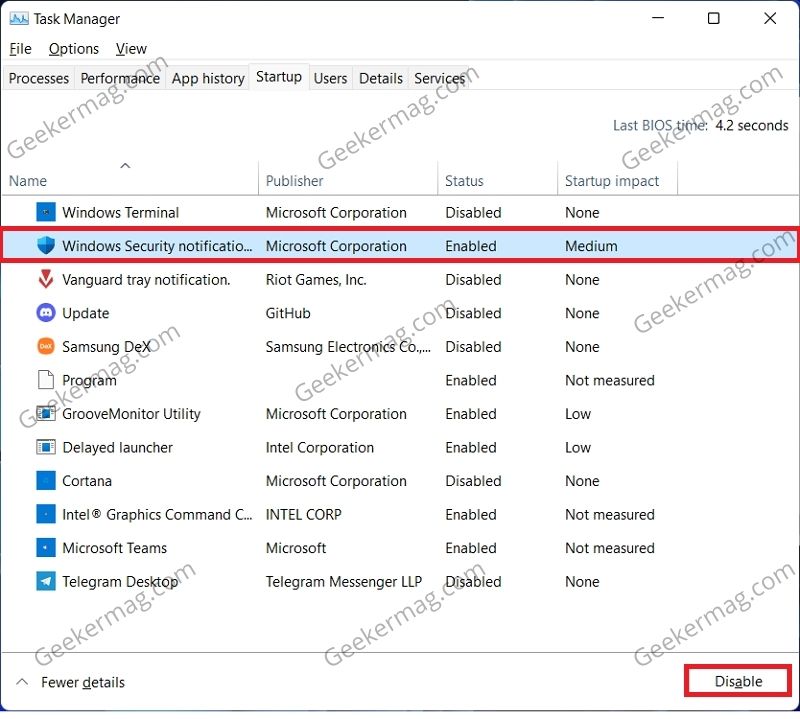Viewport: 800px width, 719px height.
Task: Click the Windows Security shield icon
Action: [46, 245]
